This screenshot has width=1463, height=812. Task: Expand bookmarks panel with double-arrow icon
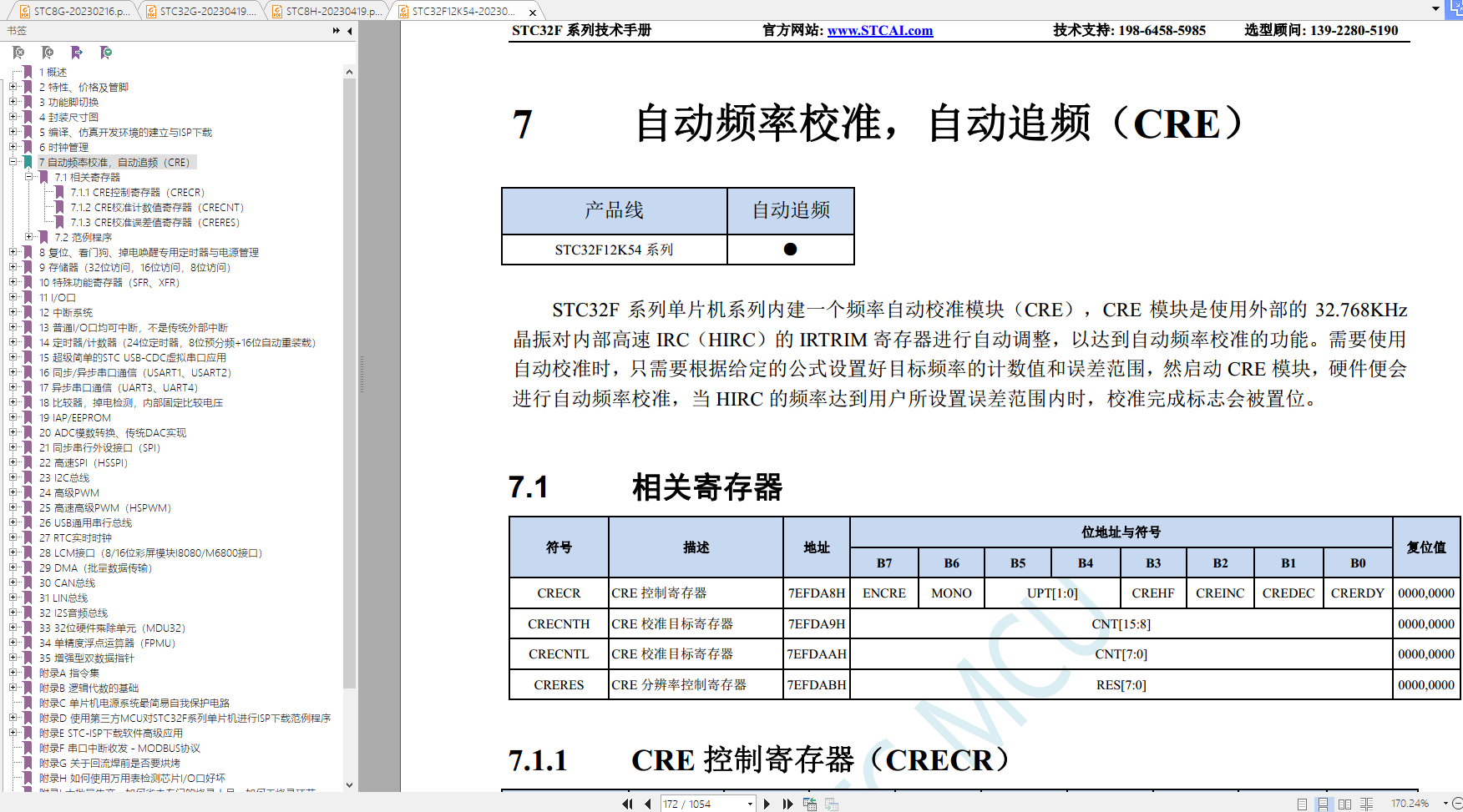click(337, 31)
